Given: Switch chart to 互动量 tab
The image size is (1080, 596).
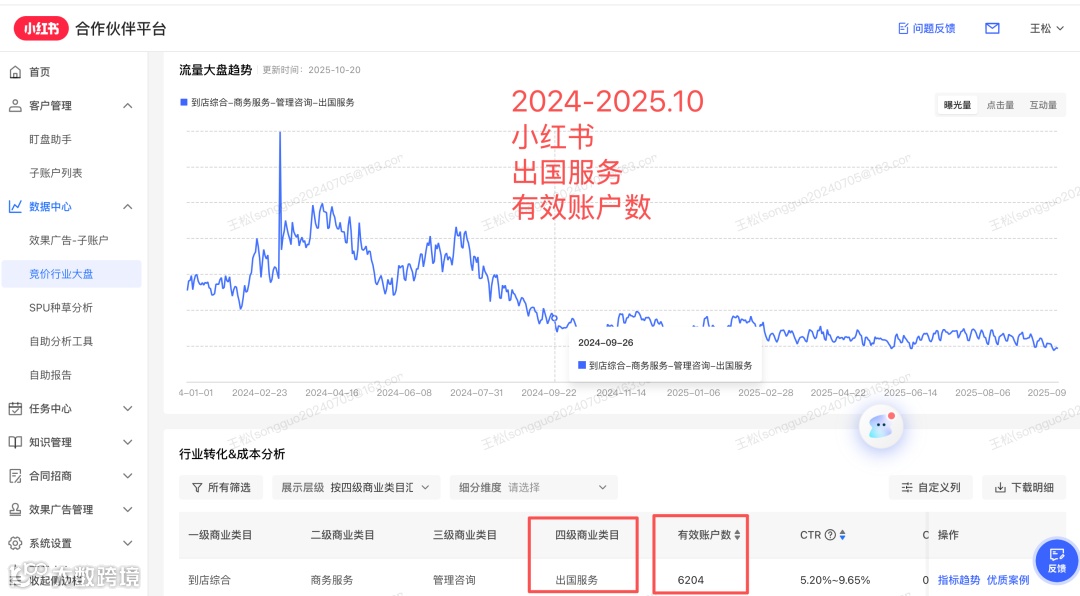Looking at the screenshot, I should [1043, 105].
